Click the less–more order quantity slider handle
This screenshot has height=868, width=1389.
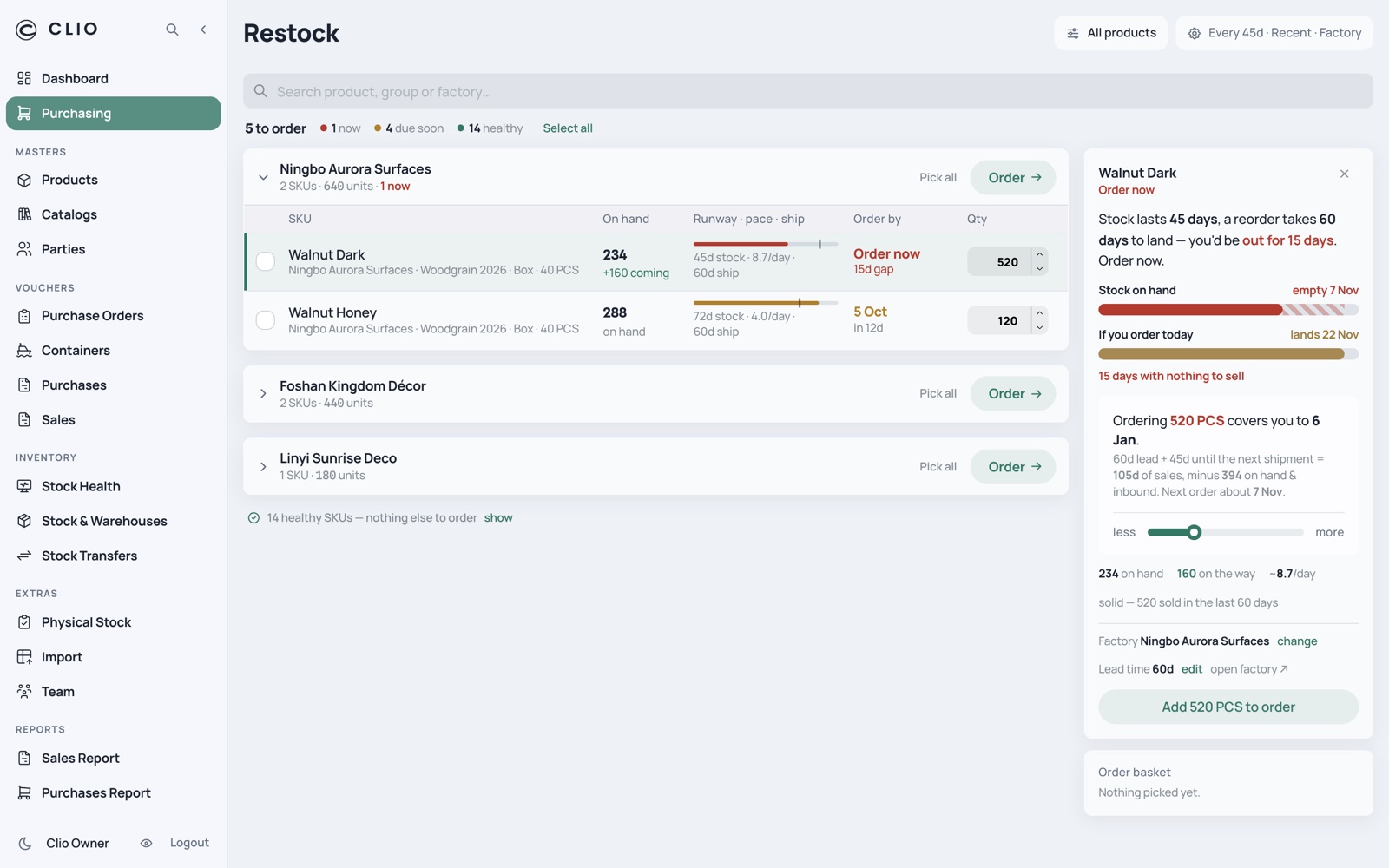coord(1195,532)
